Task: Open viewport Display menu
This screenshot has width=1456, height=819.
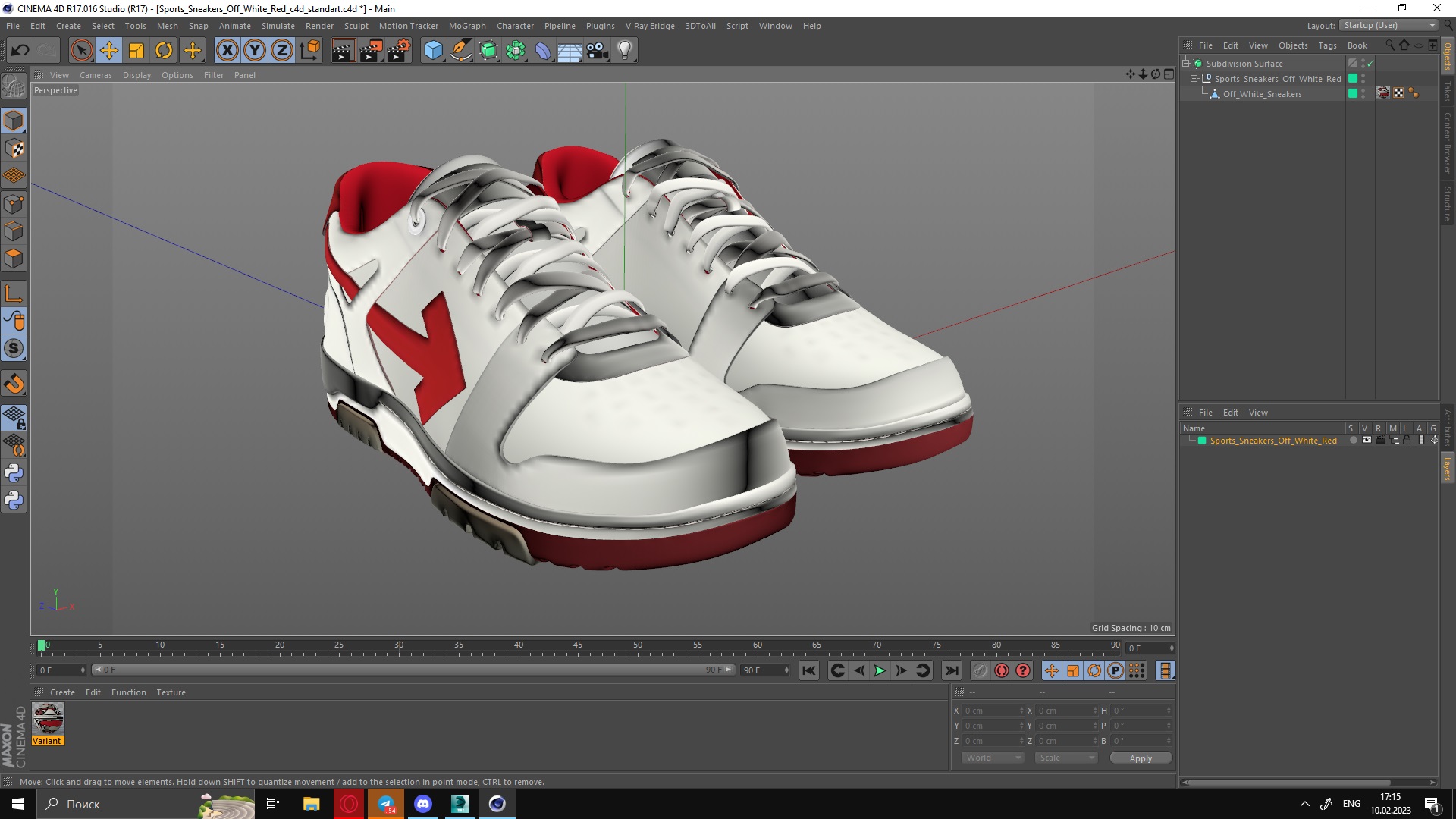Action: click(x=136, y=75)
